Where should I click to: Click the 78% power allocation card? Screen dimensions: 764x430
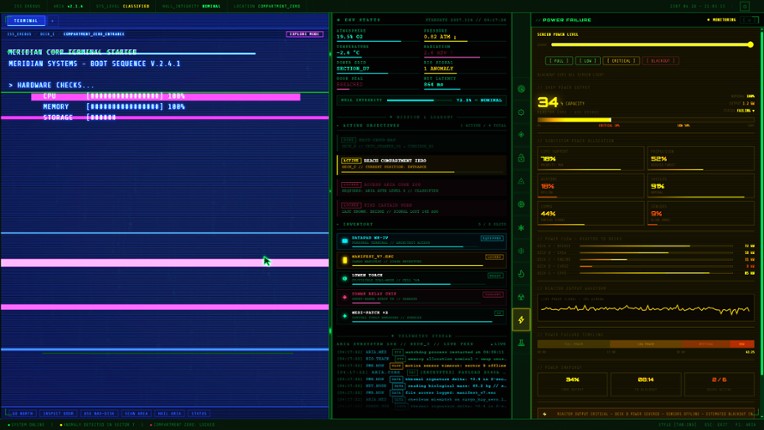pyautogui.click(x=591, y=159)
